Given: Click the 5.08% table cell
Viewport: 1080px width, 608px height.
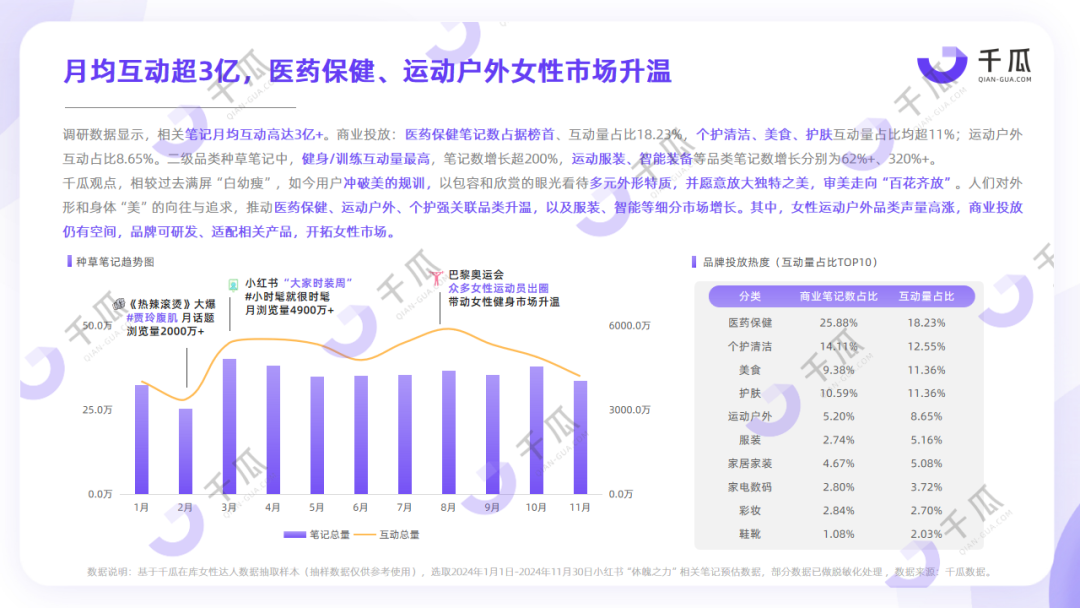Looking at the screenshot, I should click(926, 463).
